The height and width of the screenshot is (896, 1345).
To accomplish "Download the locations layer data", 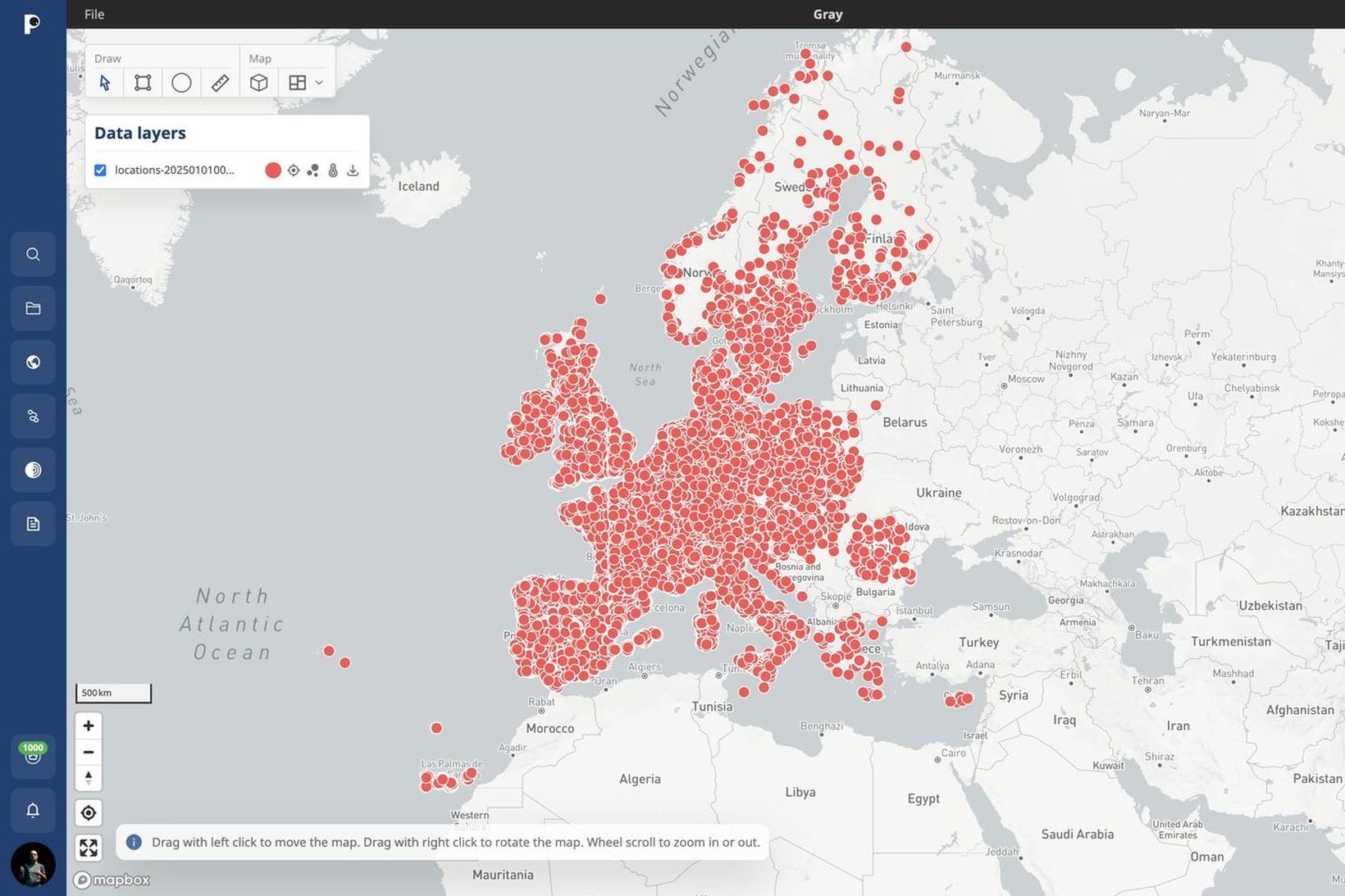I will [353, 171].
